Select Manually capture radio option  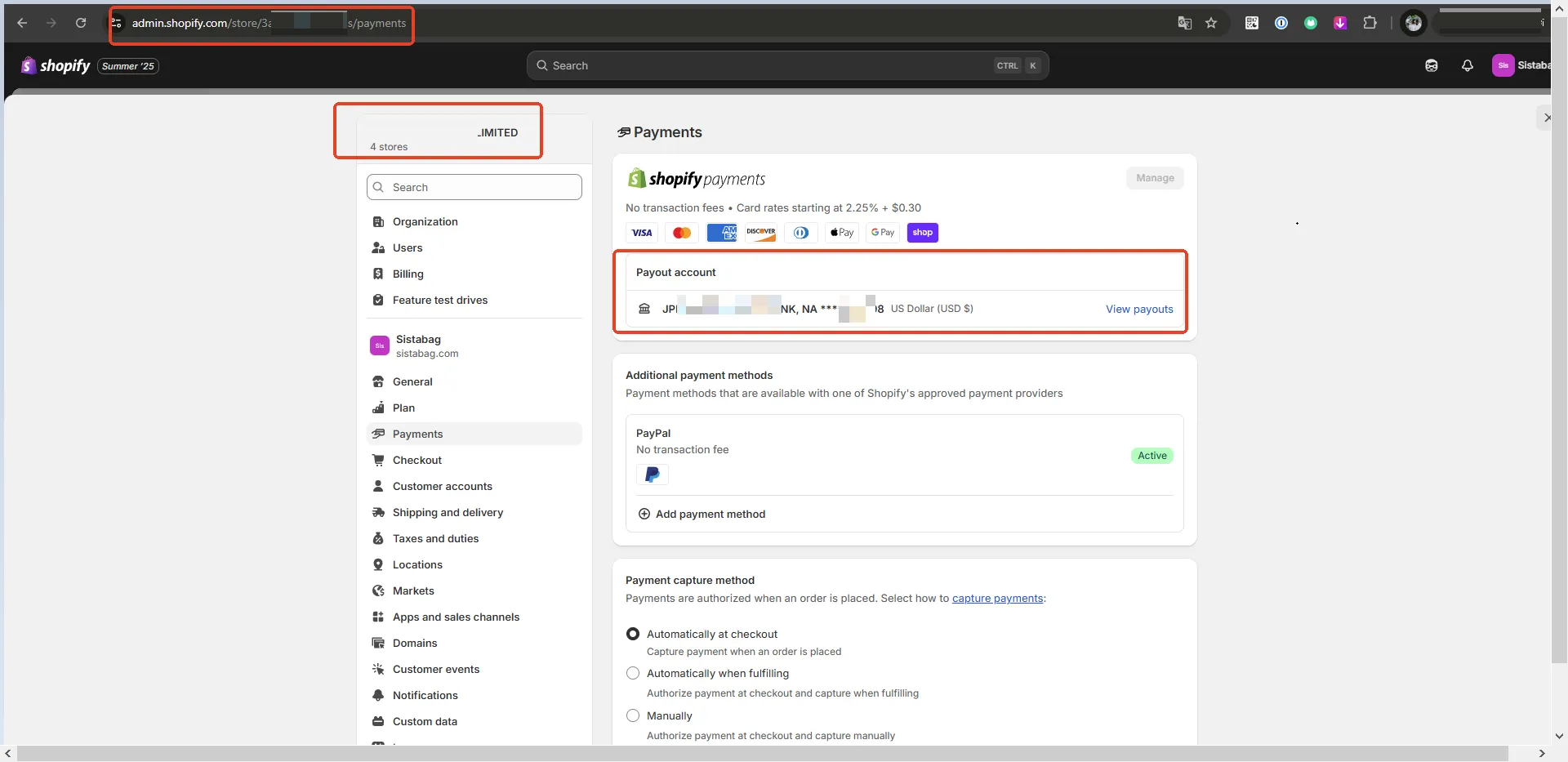[633, 715]
